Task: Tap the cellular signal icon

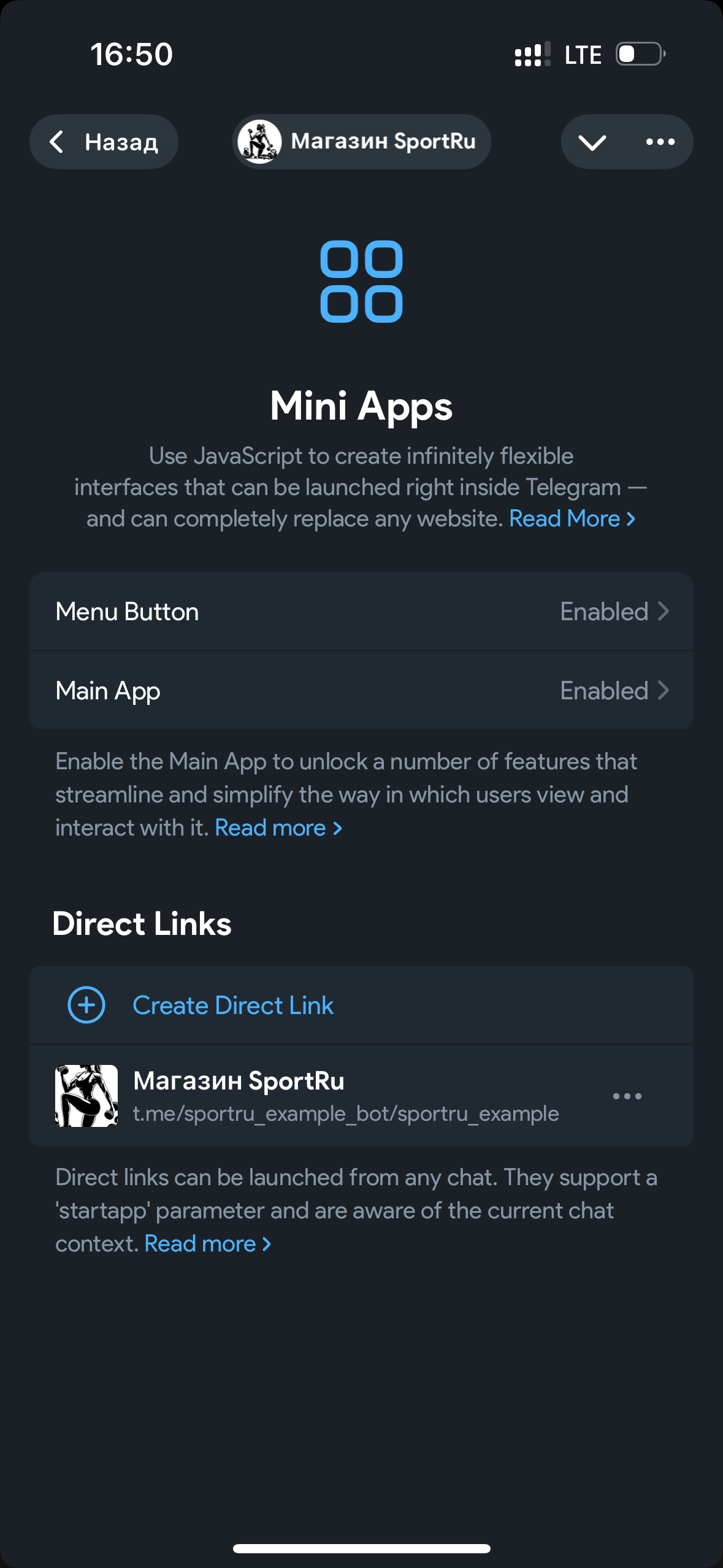Action: [x=532, y=54]
